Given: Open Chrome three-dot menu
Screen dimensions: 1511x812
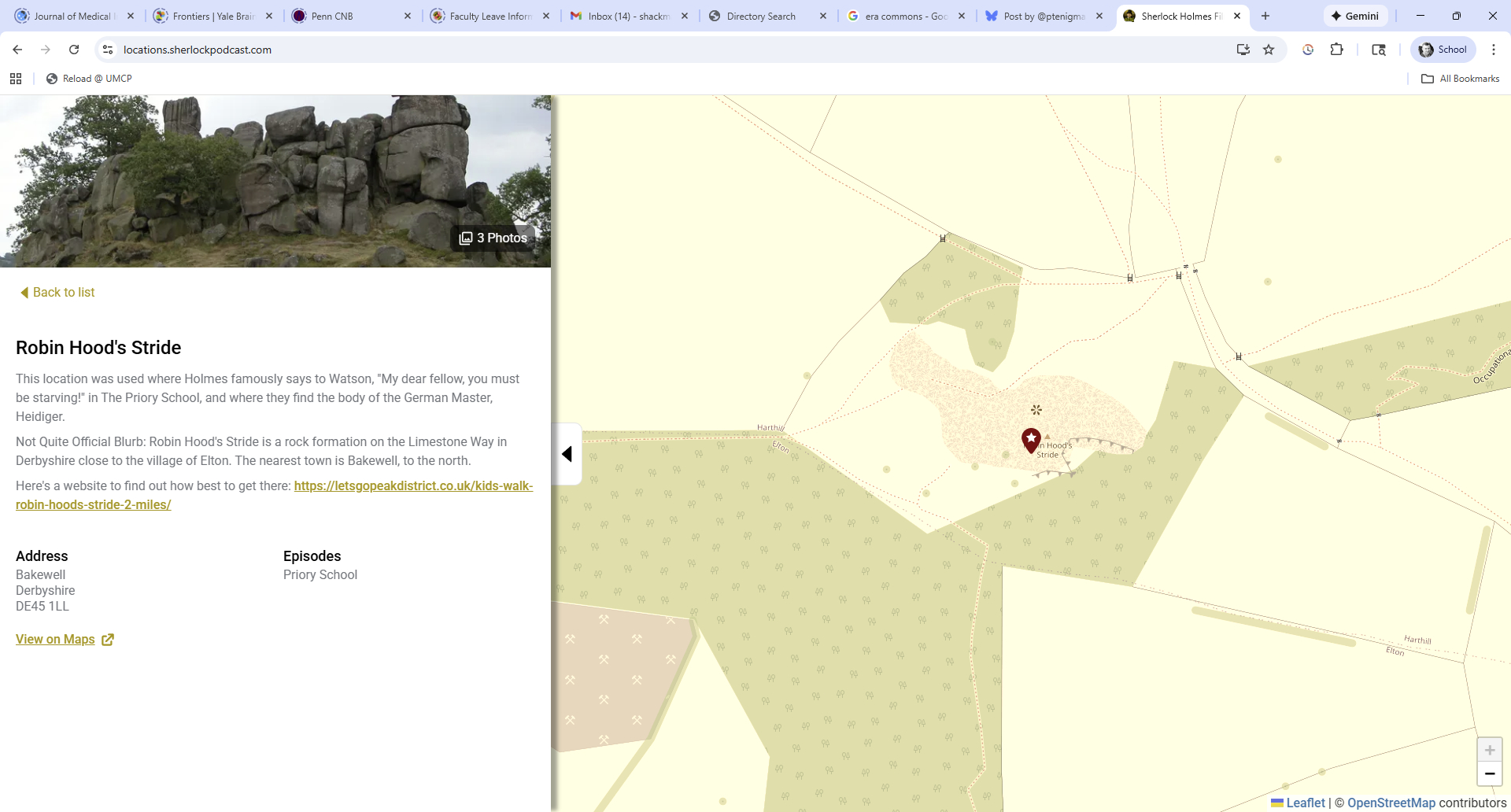Looking at the screenshot, I should point(1493,50).
